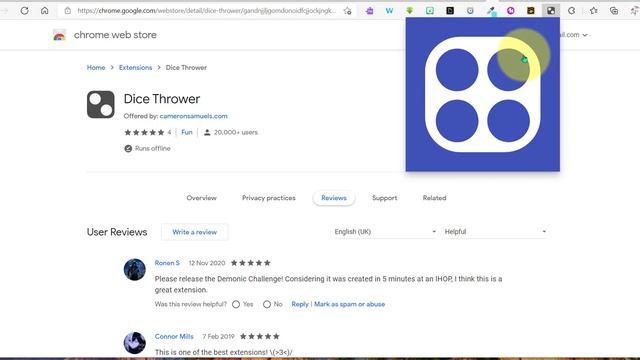
Task: Select the Reviews tab
Action: [x=334, y=198]
